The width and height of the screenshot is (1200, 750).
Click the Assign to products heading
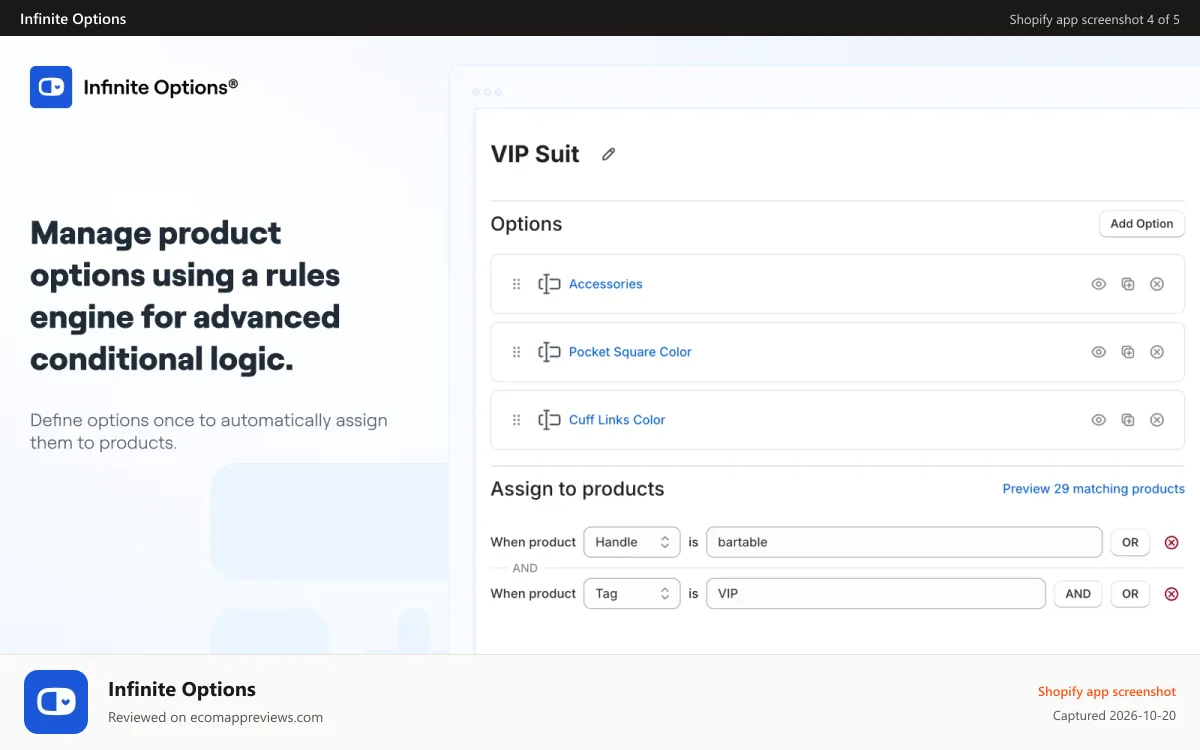point(577,489)
